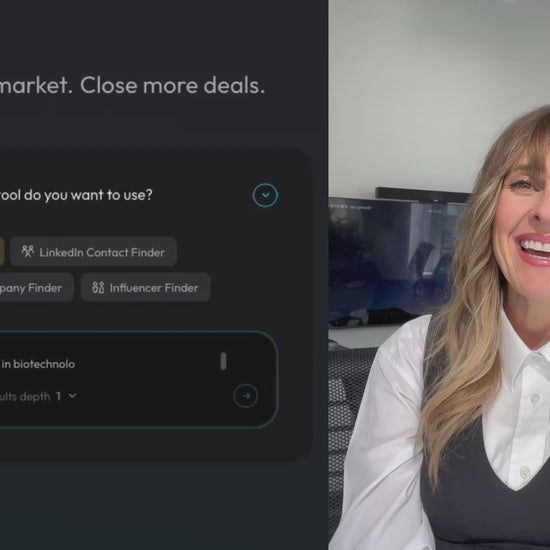Click the 'tool do you want to use?' heading
The height and width of the screenshot is (550, 550).
[76, 195]
